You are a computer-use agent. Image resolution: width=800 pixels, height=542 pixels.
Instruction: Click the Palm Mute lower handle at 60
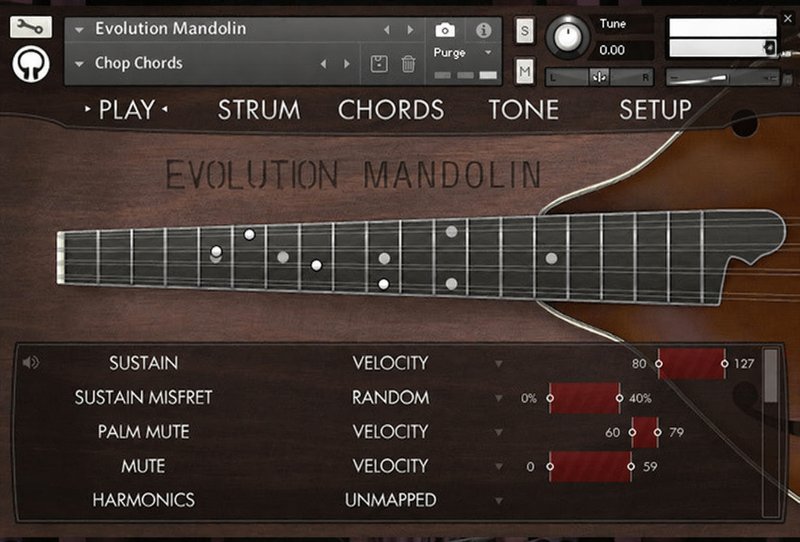click(632, 432)
